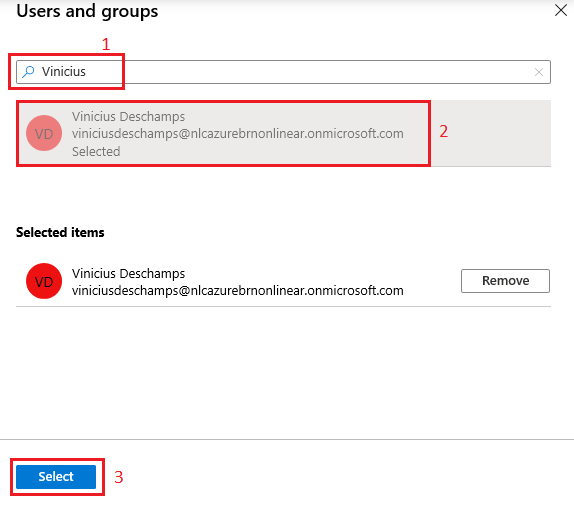Image resolution: width=574 pixels, height=514 pixels.
Task: Clear the search field text
Action: 538,72
